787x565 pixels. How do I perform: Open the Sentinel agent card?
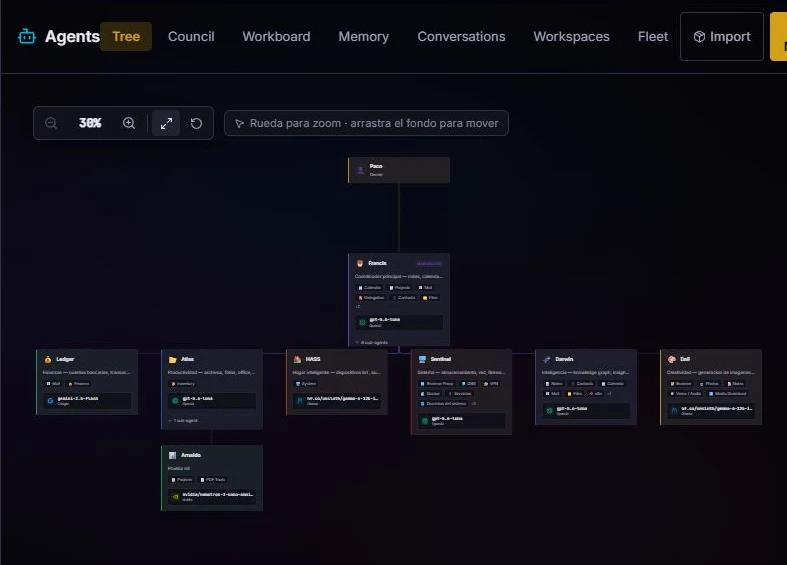pos(461,392)
